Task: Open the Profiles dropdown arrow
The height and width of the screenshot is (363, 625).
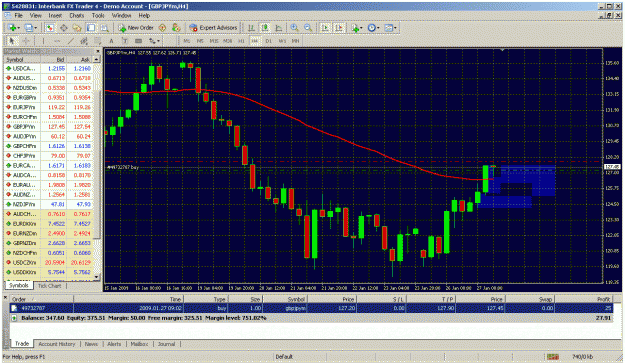Action: [x=35, y=28]
